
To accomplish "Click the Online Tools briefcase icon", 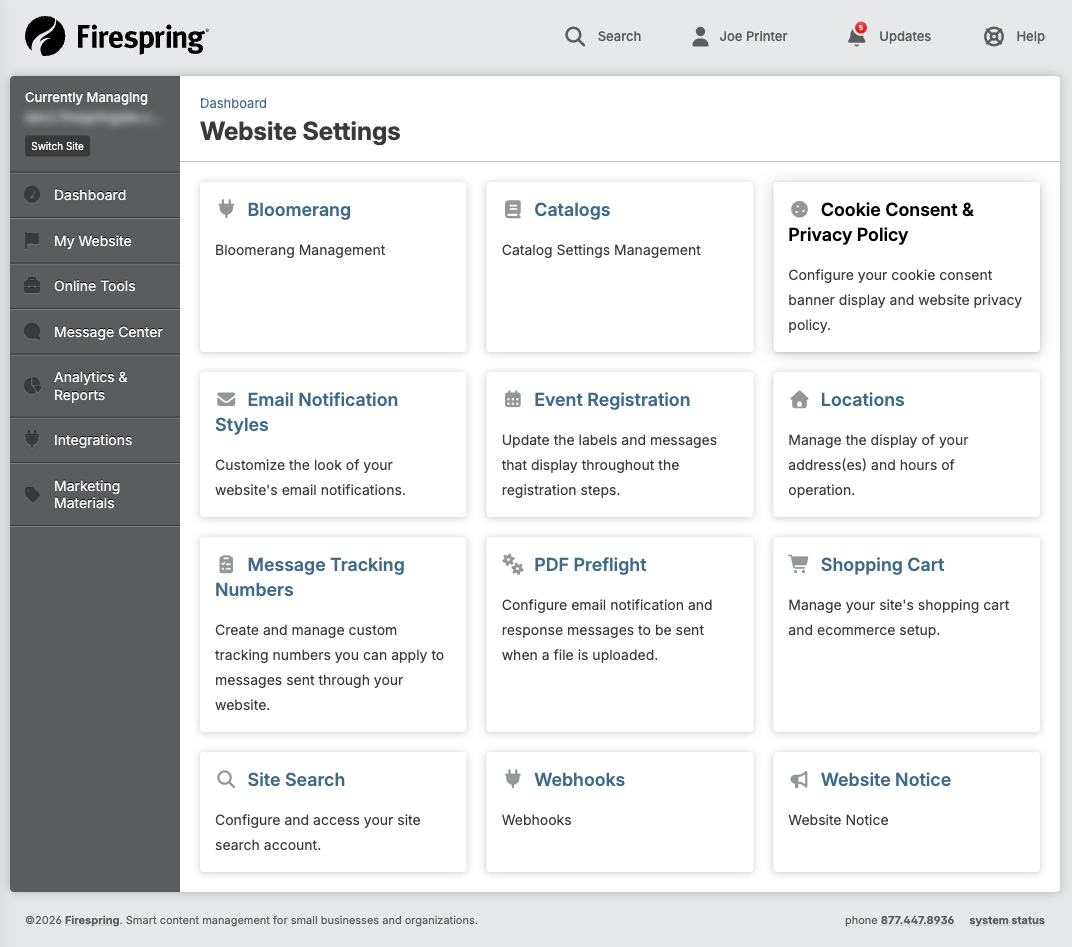I will pos(32,286).
